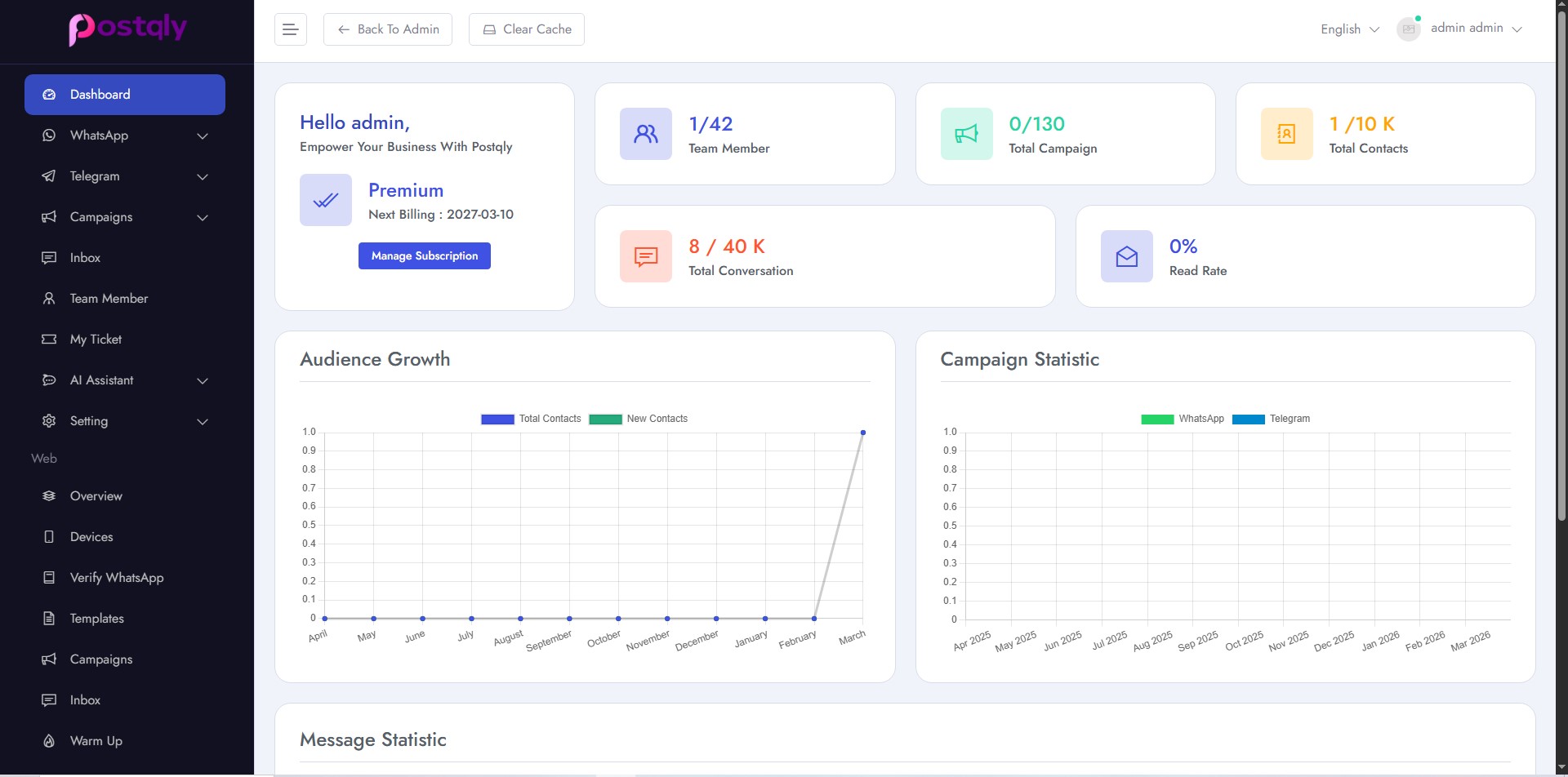Click the admin profile avatar
This screenshot has width=1568, height=777.
[1408, 29]
